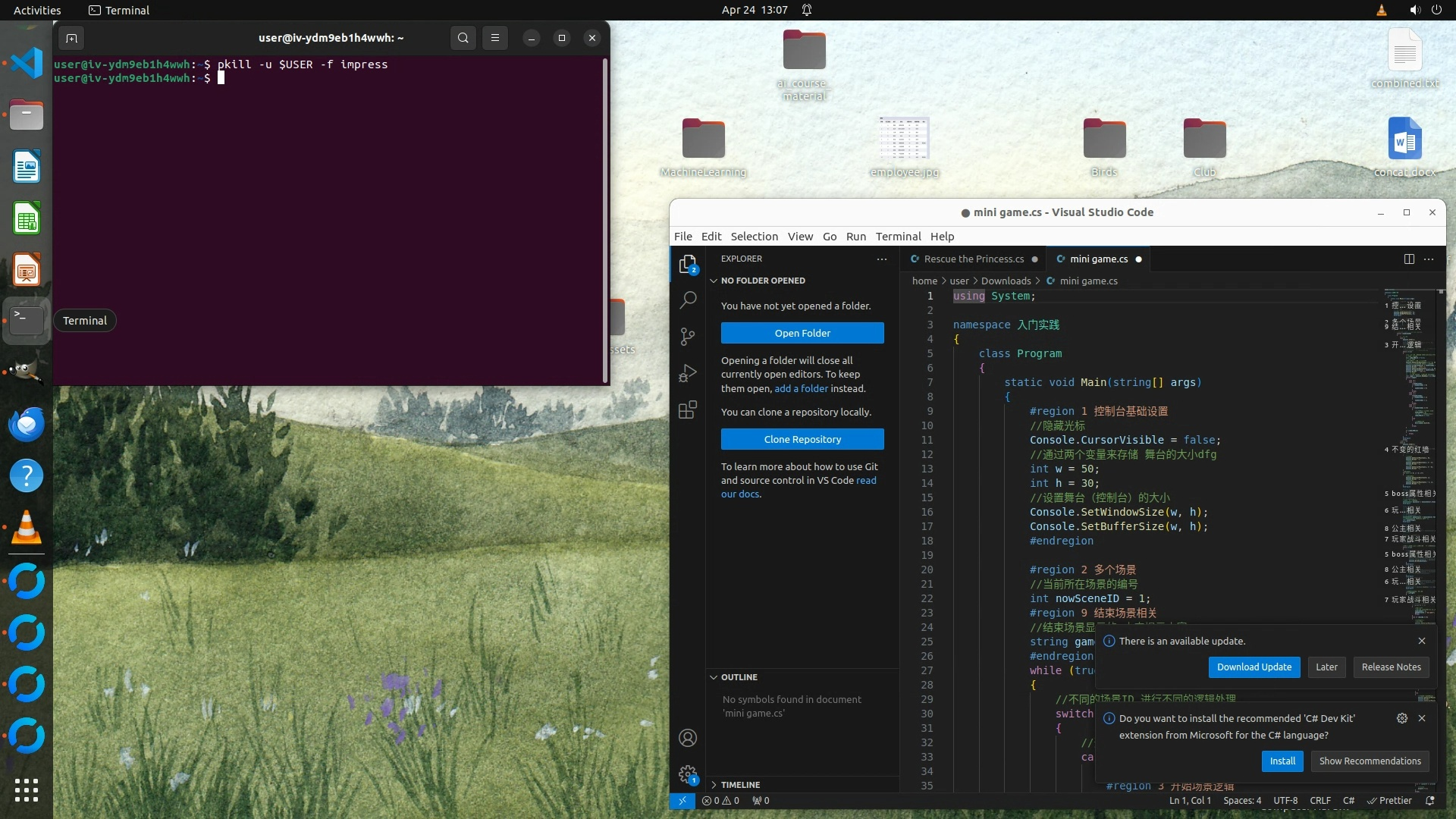Open the terminal search icon
Image resolution: width=1456 pixels, height=819 pixels.
(x=463, y=38)
